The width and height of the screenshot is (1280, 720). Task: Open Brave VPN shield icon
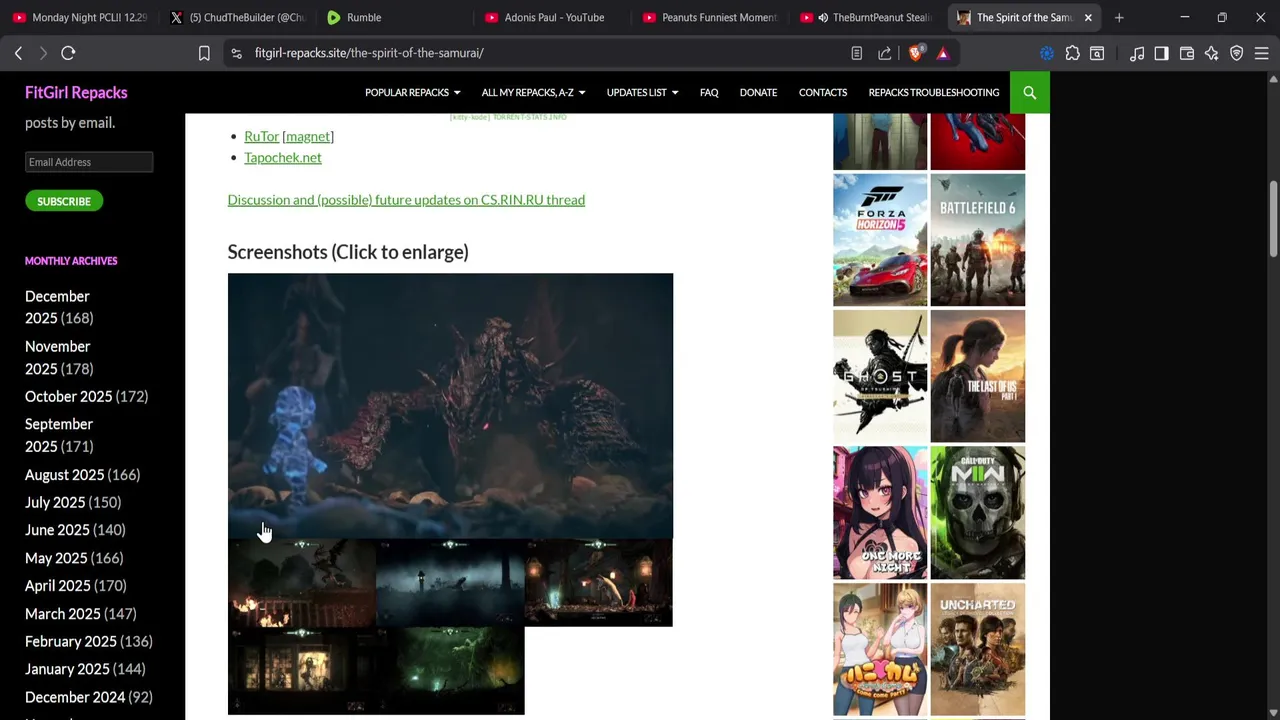point(1237,53)
